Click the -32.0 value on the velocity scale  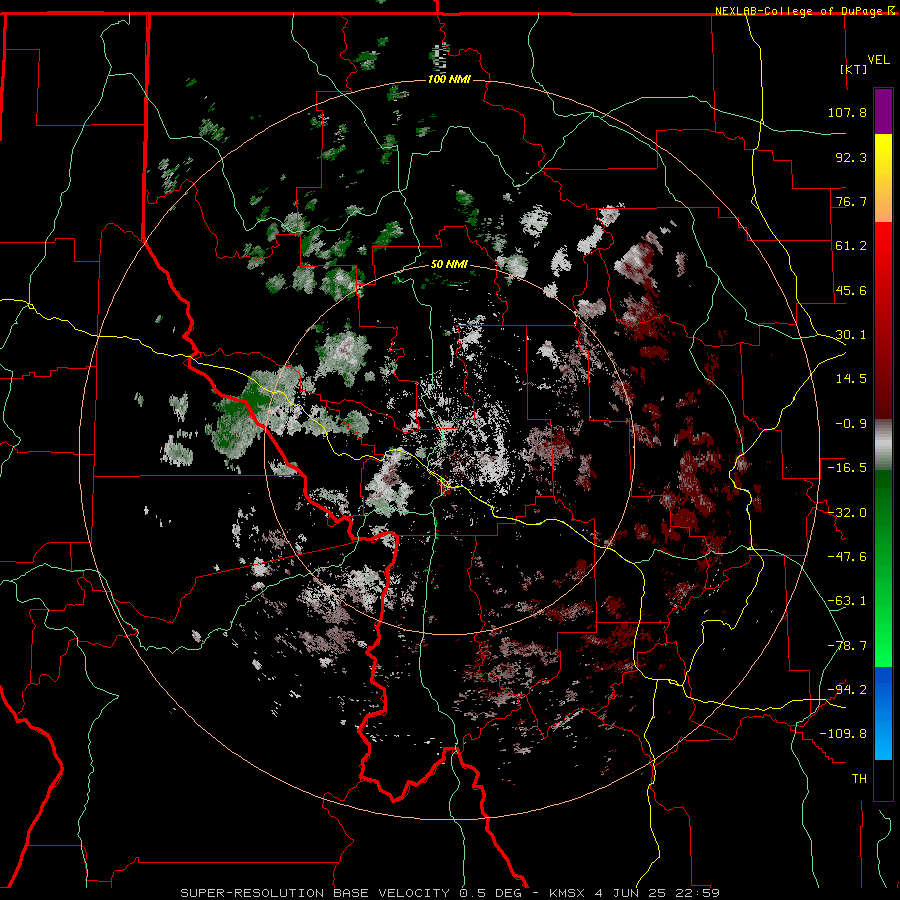point(847,513)
